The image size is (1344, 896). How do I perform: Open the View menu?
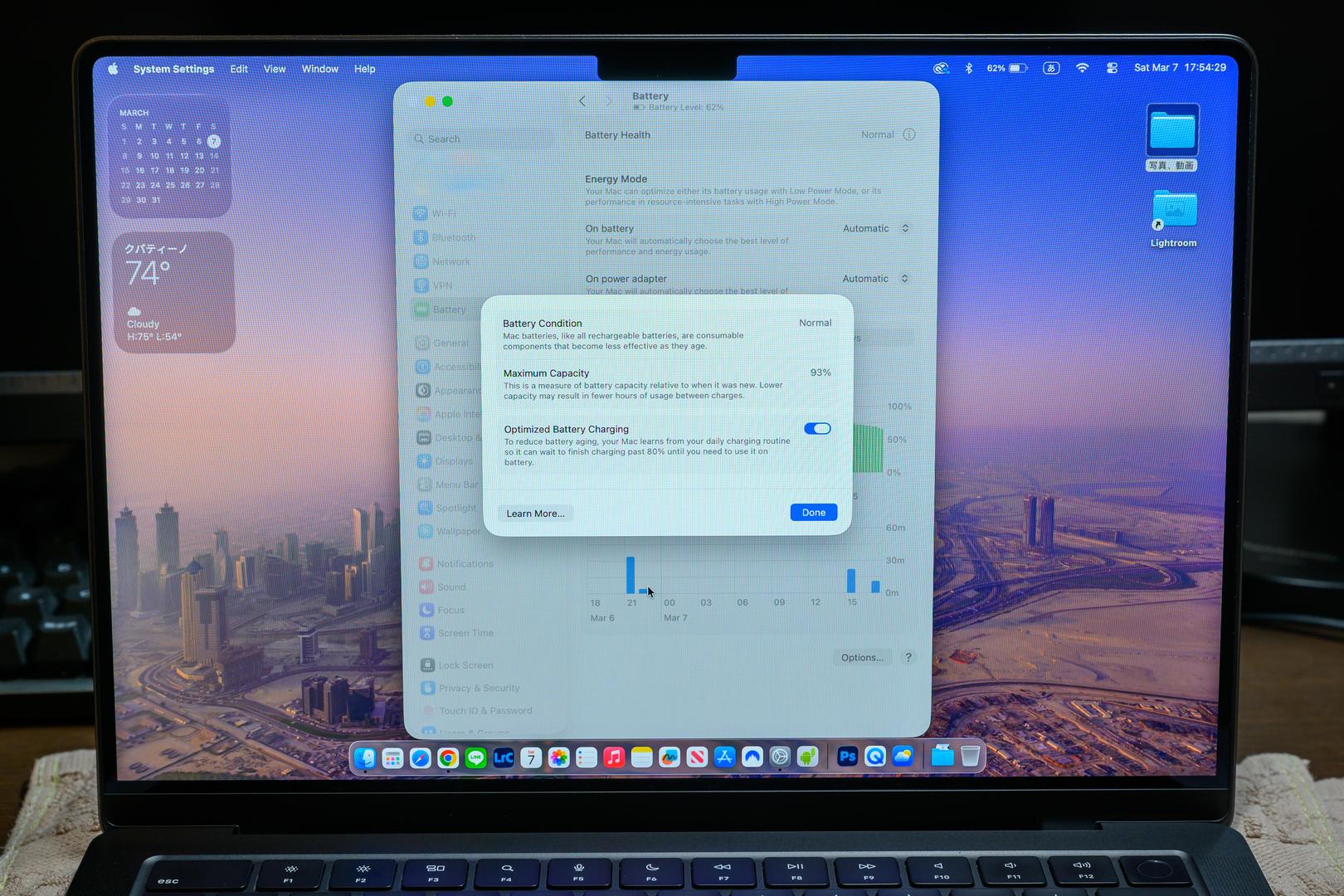tap(275, 69)
